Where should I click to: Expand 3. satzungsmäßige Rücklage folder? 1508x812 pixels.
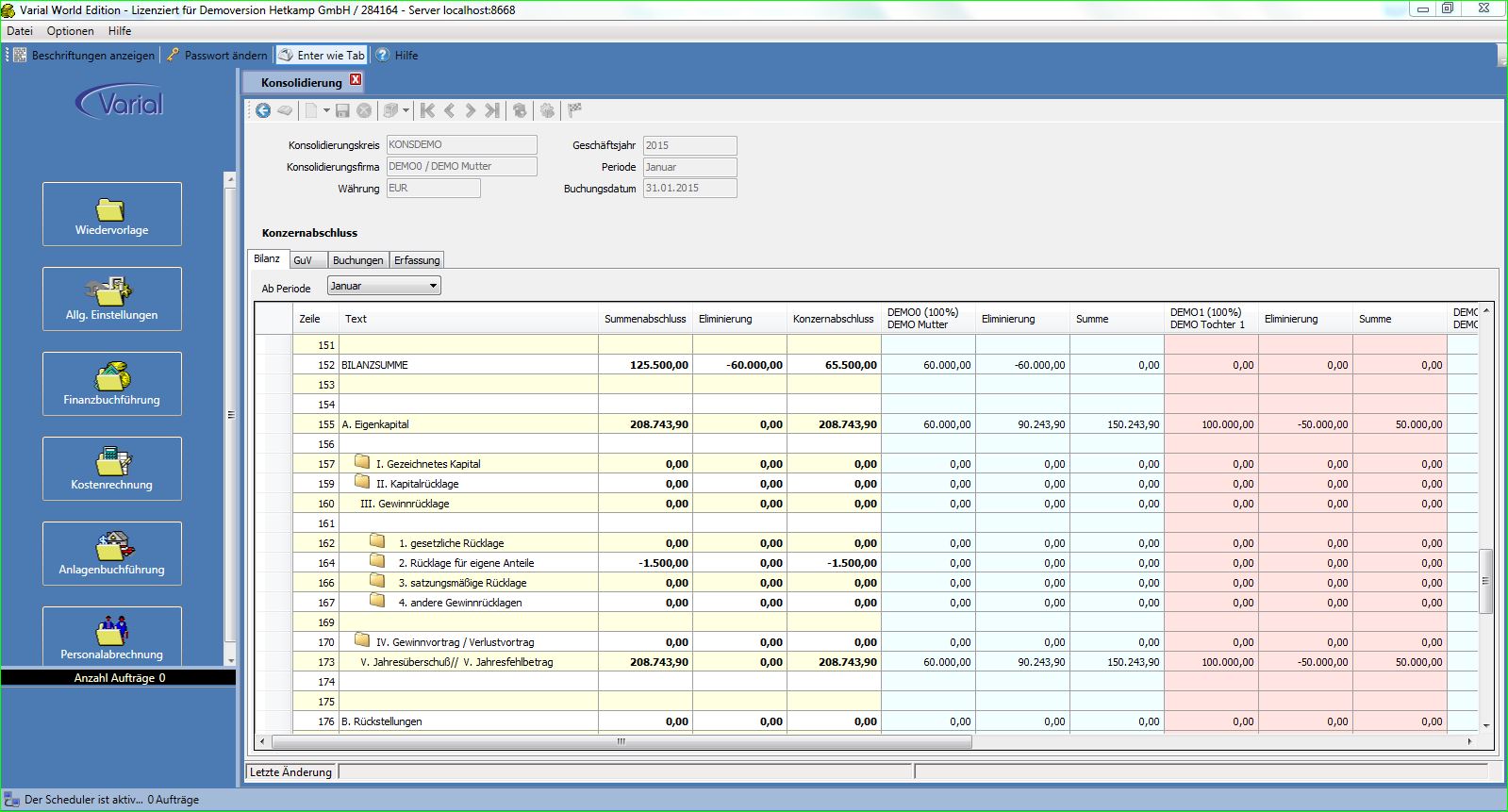click(x=378, y=581)
